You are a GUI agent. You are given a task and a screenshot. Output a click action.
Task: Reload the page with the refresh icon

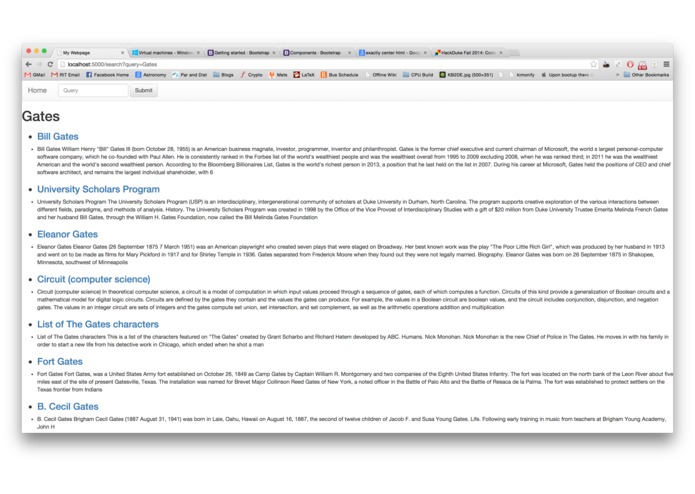(50, 64)
